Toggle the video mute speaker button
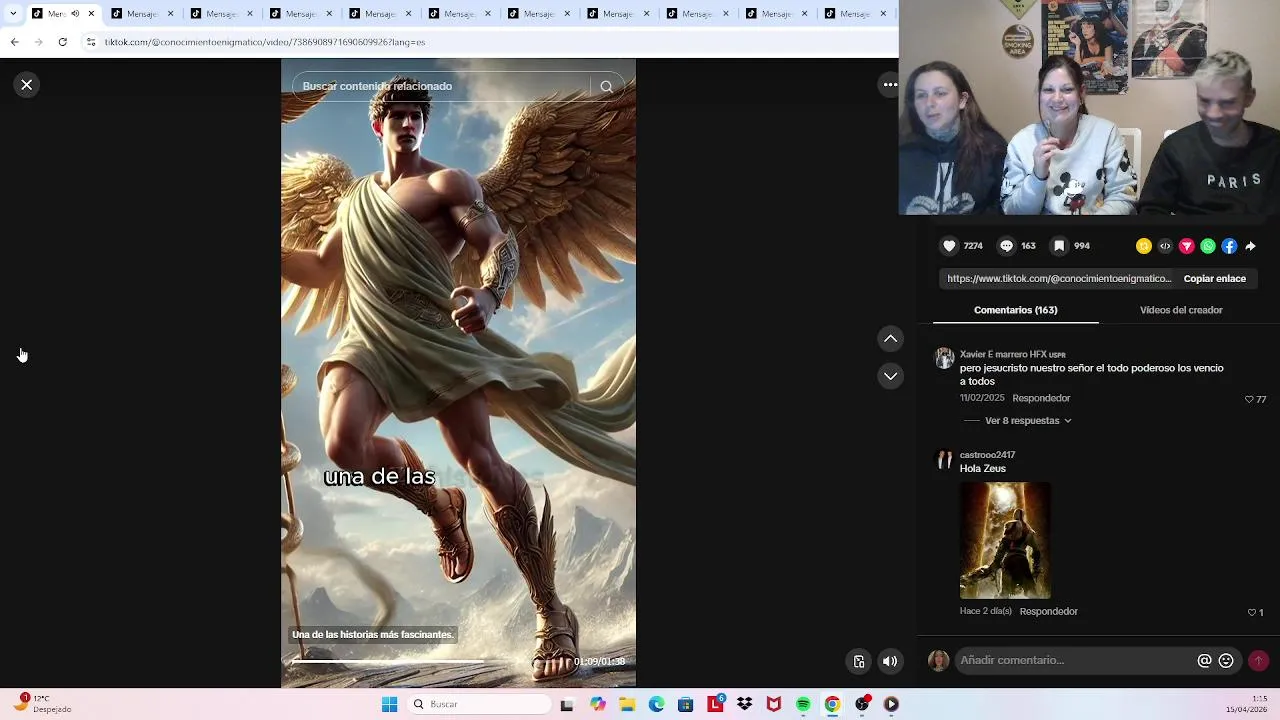 [890, 661]
